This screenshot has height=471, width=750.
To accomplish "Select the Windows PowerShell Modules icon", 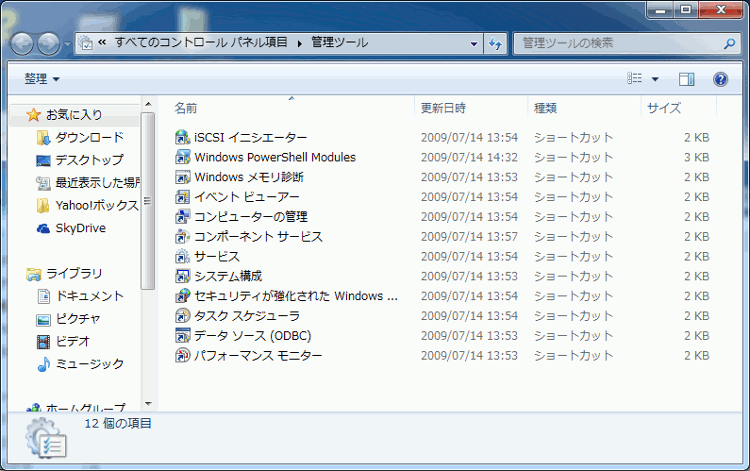I will coord(182,157).
